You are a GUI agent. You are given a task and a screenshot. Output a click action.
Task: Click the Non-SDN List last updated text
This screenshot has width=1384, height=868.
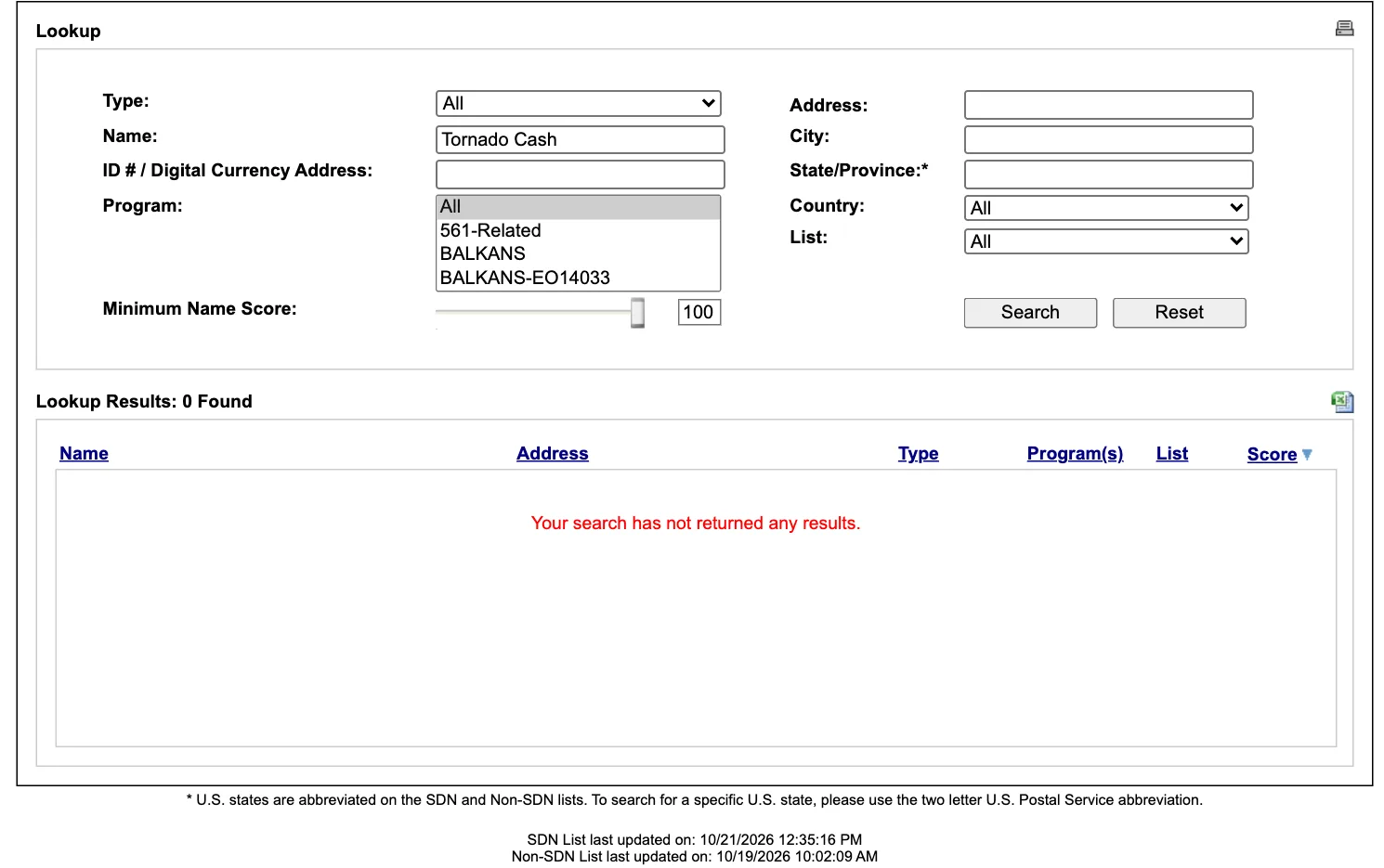click(694, 856)
